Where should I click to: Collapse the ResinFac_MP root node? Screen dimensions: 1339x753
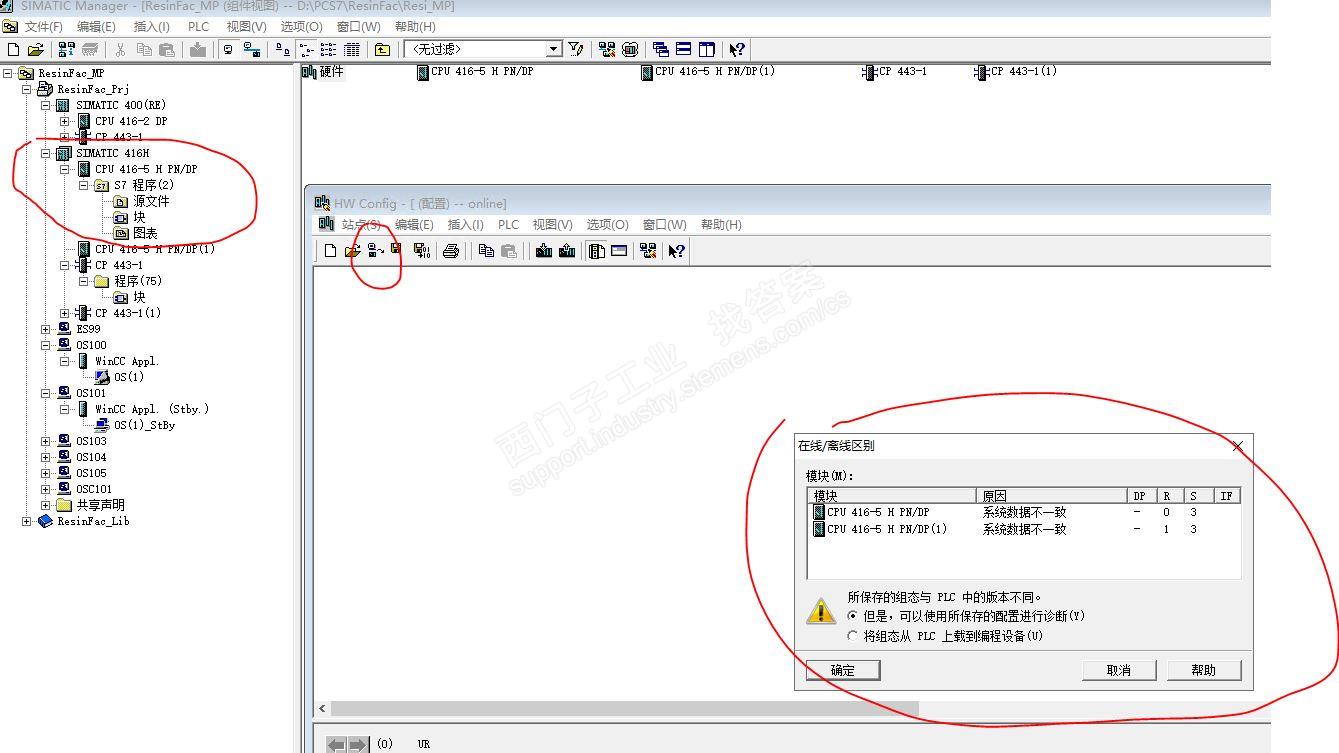(8, 73)
